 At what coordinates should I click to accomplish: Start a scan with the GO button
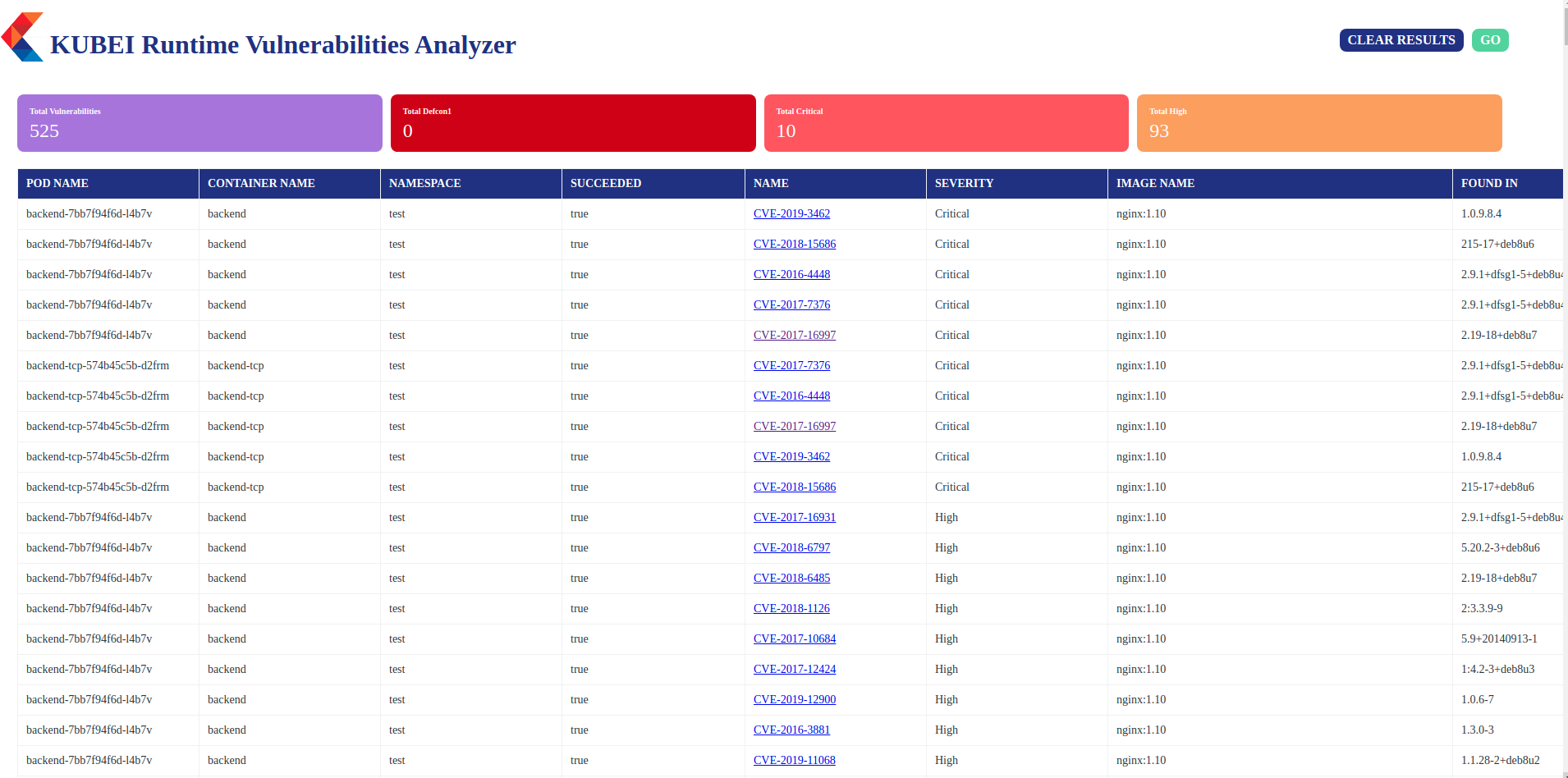coord(1490,40)
